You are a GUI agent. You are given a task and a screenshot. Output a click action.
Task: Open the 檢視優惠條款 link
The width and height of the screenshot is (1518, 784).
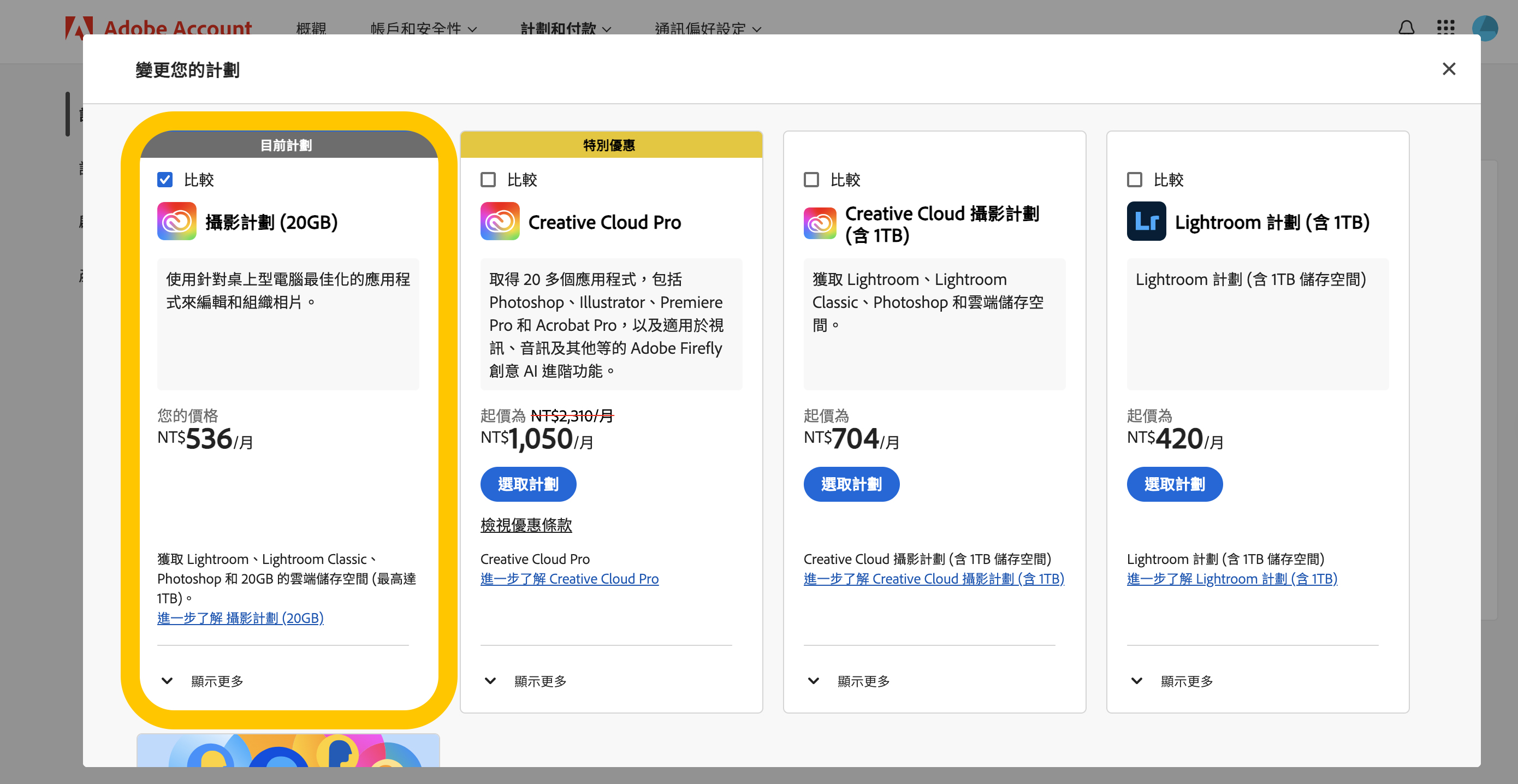(x=526, y=525)
